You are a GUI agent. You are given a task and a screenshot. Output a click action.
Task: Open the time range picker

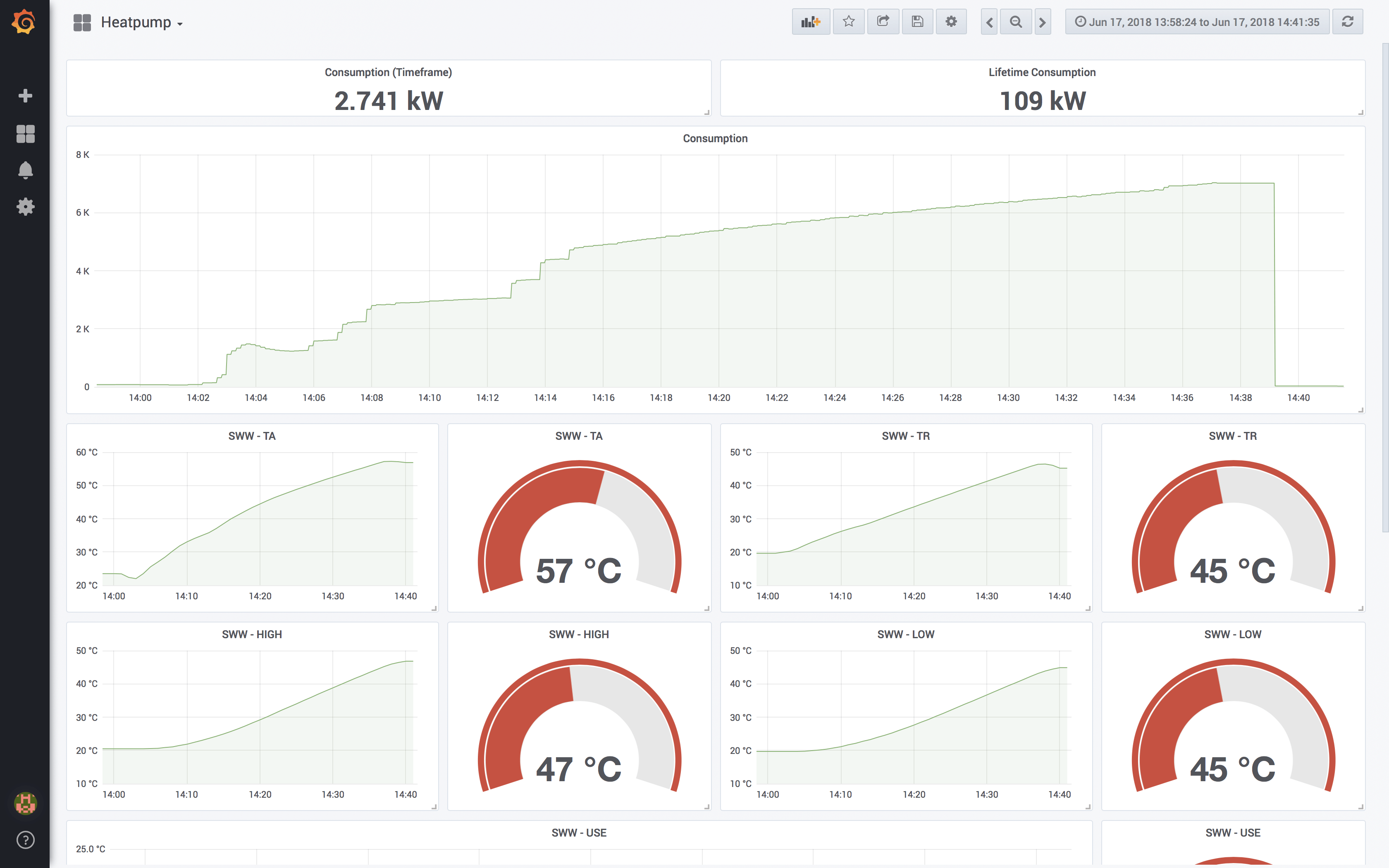click(1197, 22)
